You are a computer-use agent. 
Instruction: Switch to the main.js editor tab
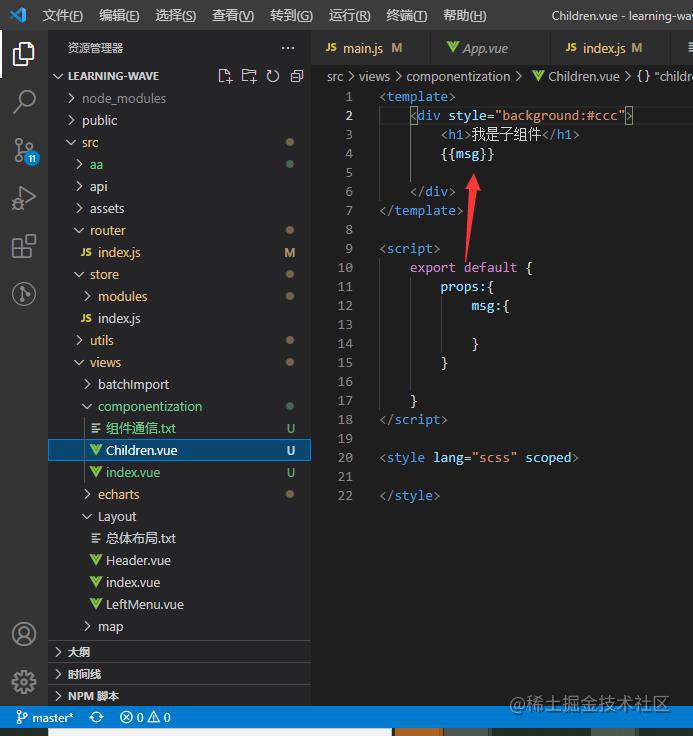click(369, 48)
